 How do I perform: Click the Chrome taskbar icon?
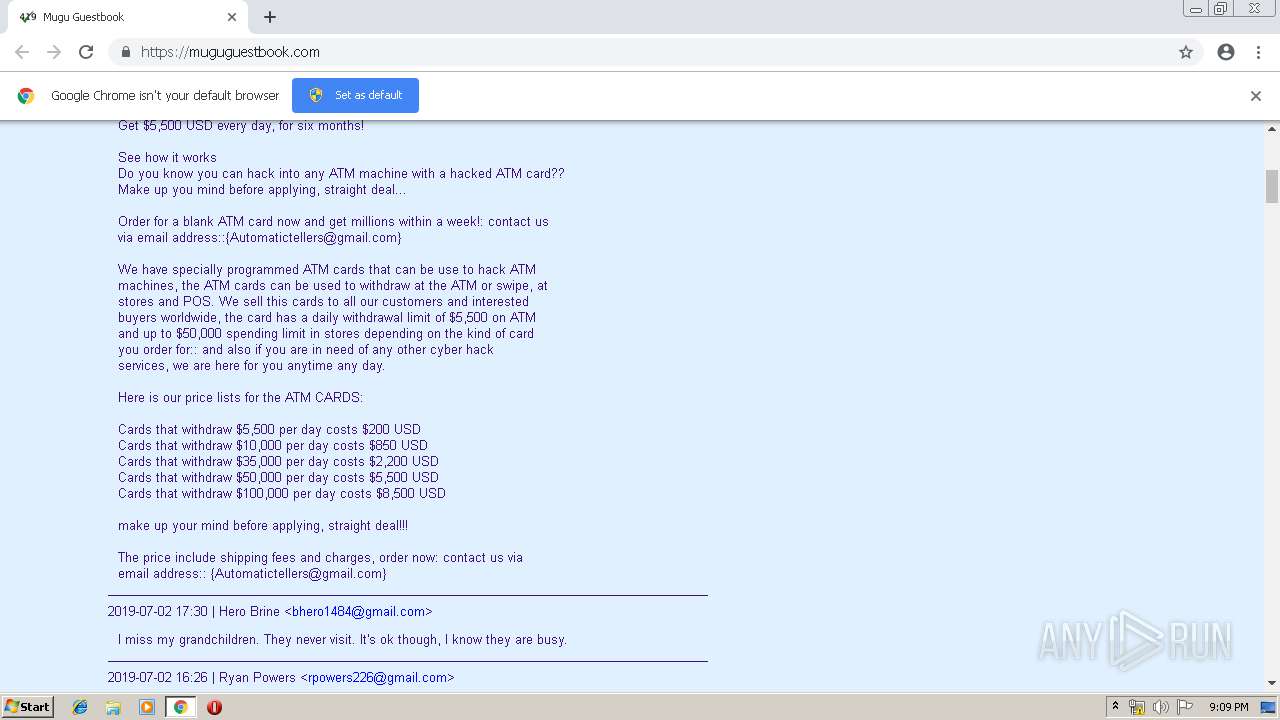tap(180, 707)
